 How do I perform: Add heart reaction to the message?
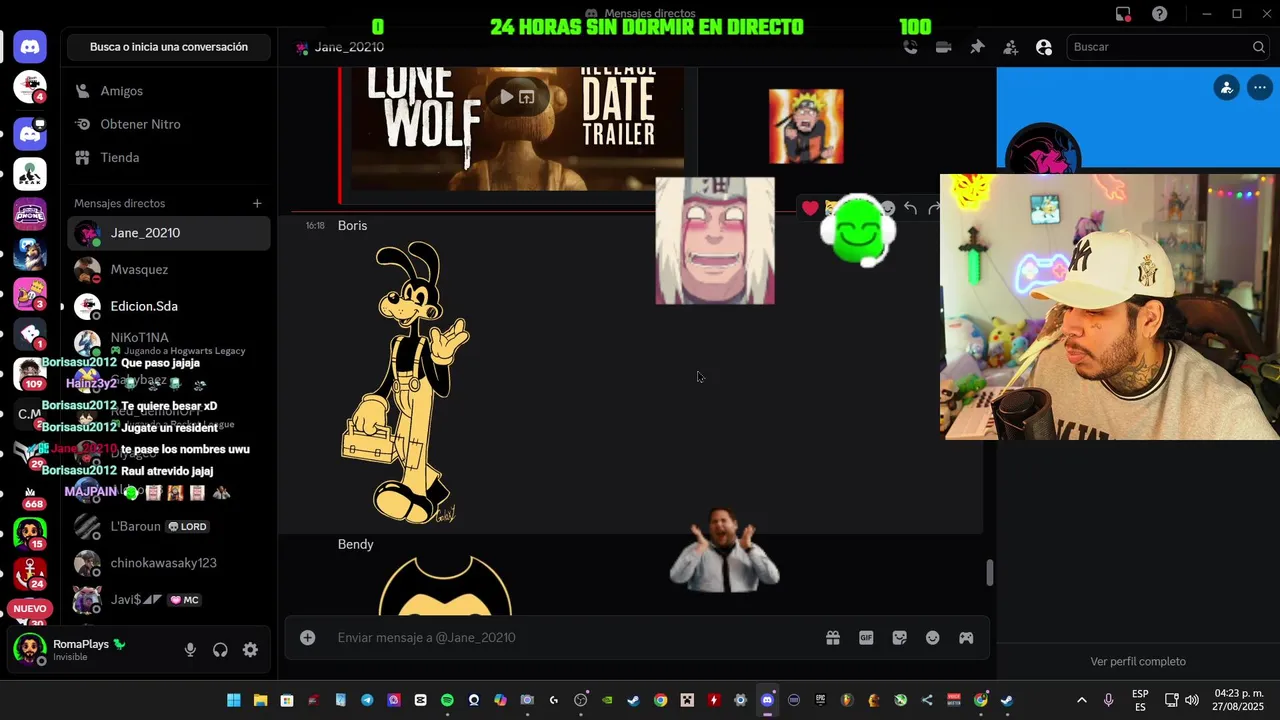810,208
